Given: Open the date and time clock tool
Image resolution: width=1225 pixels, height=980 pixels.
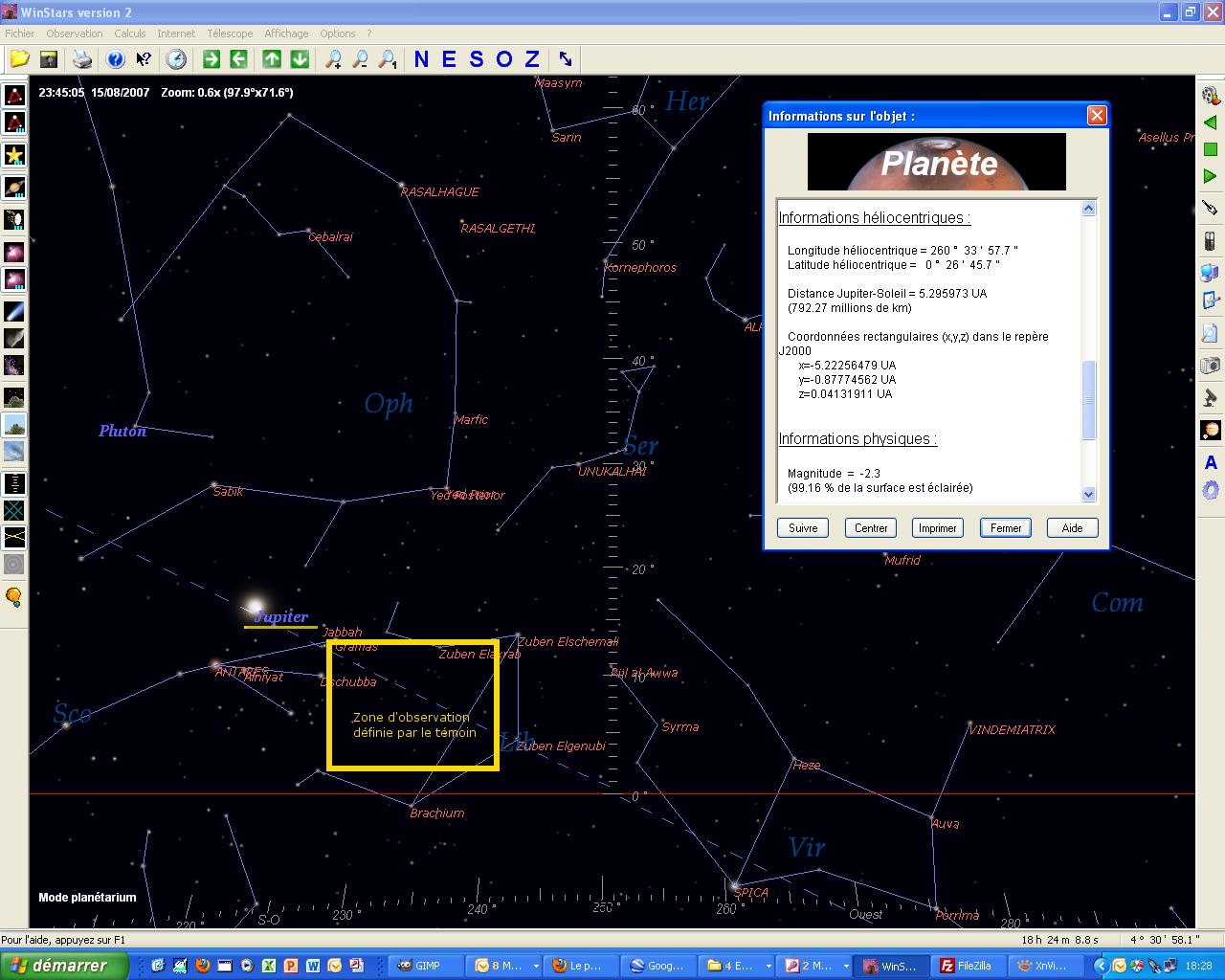Looking at the screenshot, I should point(176,59).
